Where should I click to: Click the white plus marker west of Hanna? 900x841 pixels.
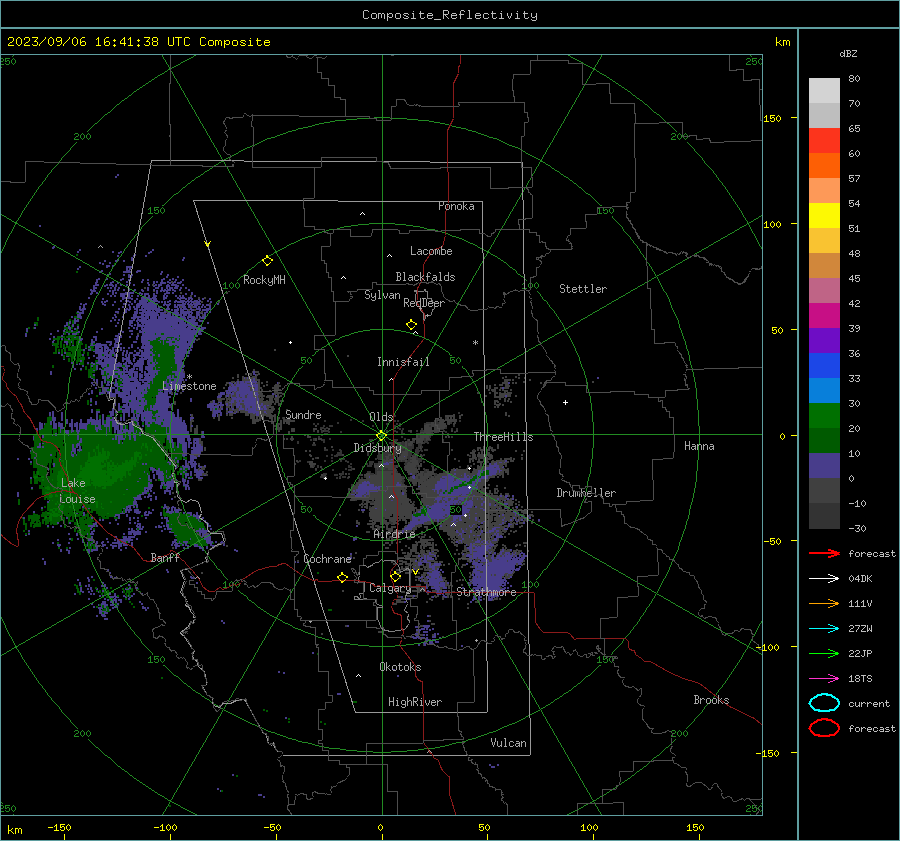point(565,402)
